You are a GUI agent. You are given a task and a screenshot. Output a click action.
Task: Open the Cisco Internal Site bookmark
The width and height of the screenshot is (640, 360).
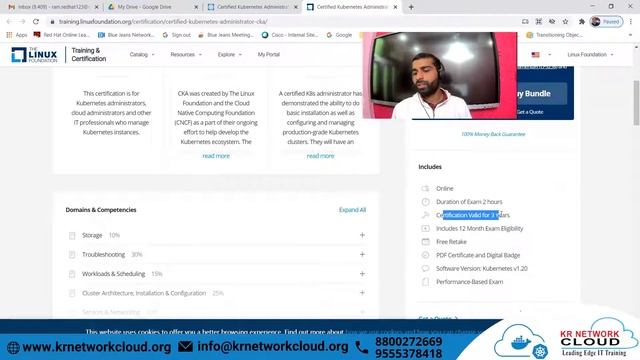[290, 35]
